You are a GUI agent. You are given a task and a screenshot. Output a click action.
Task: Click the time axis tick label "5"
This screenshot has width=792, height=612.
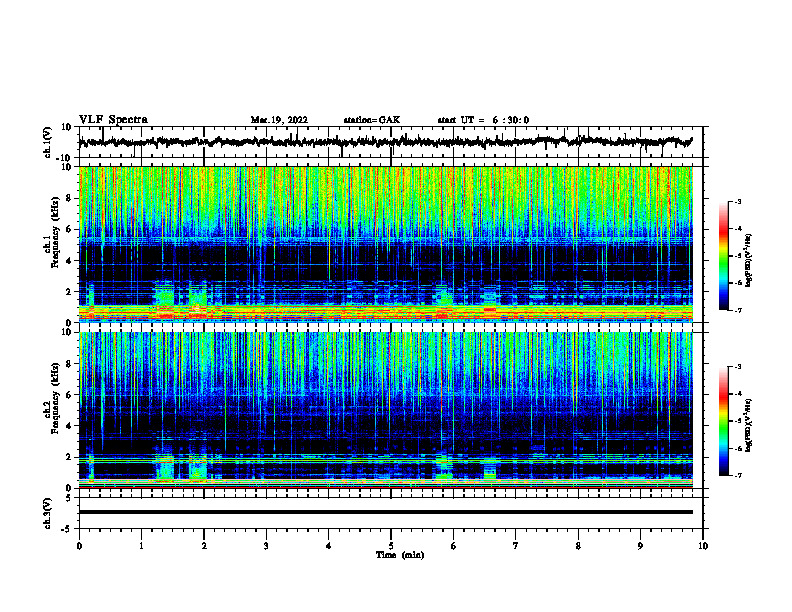pyautogui.click(x=391, y=546)
